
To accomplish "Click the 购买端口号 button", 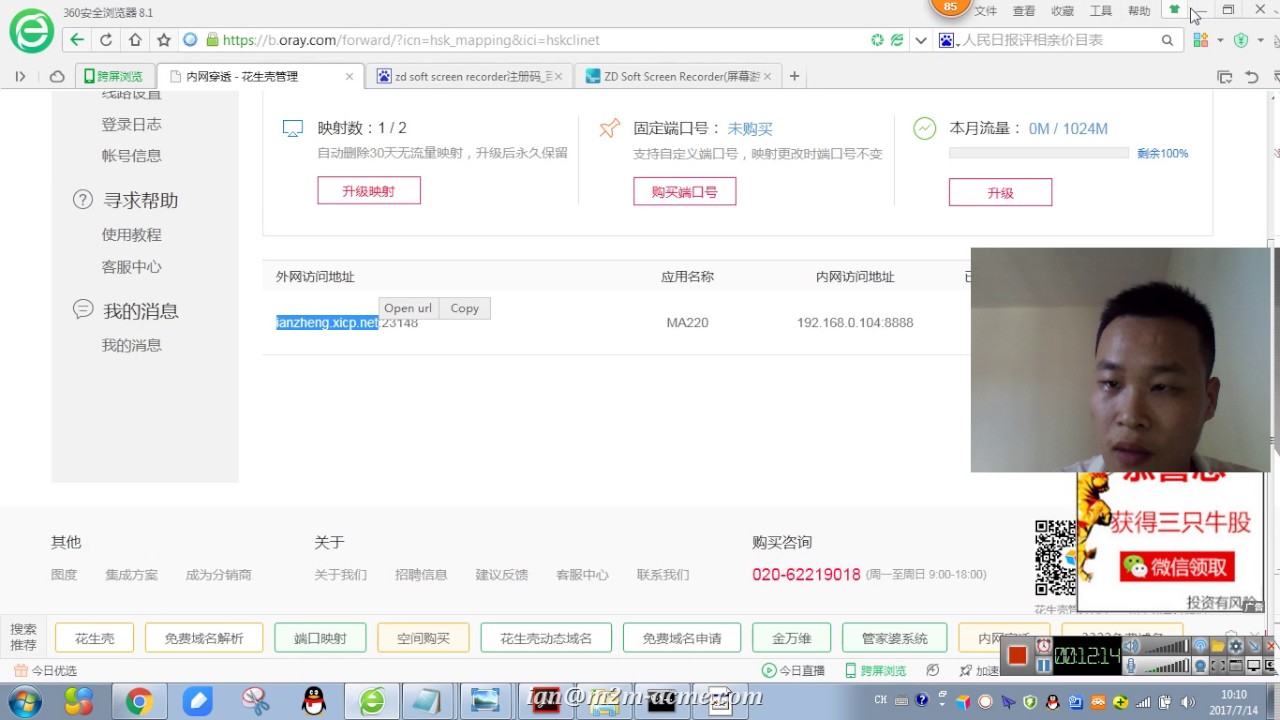I will [685, 192].
